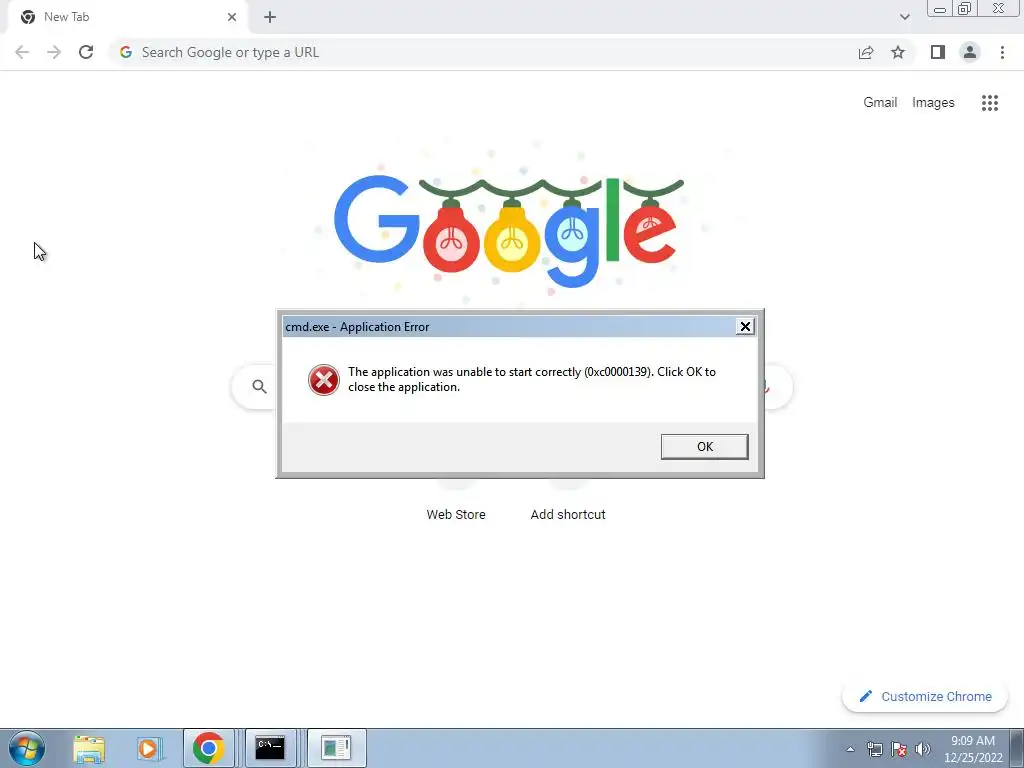The image size is (1024, 768).
Task: Open the Action Center flag icon
Action: pos(899,749)
